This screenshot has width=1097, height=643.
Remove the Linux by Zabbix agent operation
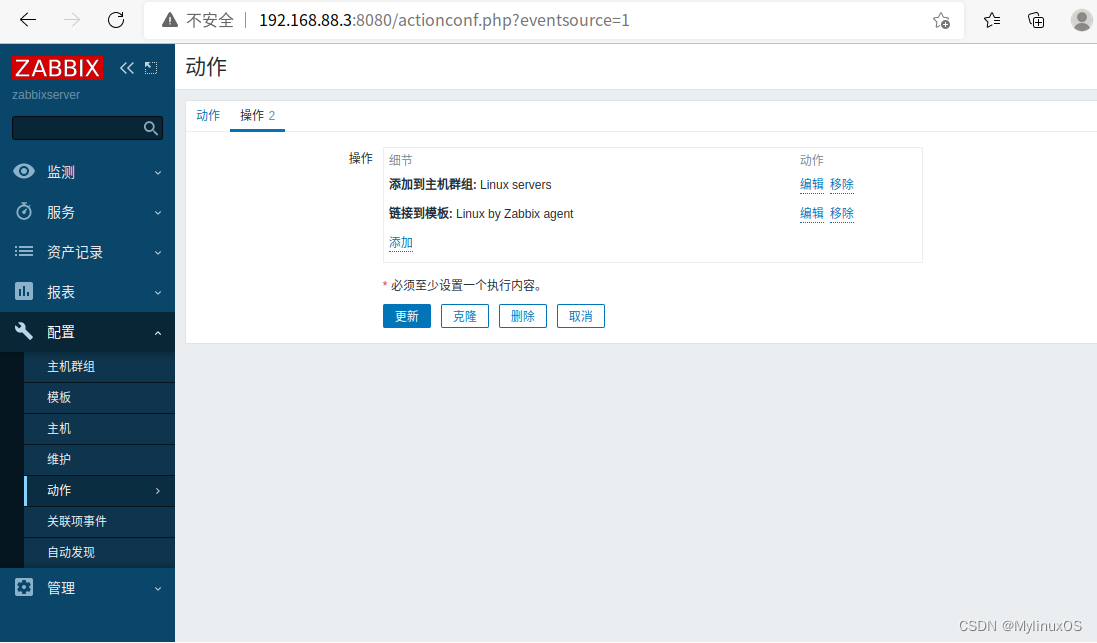842,213
